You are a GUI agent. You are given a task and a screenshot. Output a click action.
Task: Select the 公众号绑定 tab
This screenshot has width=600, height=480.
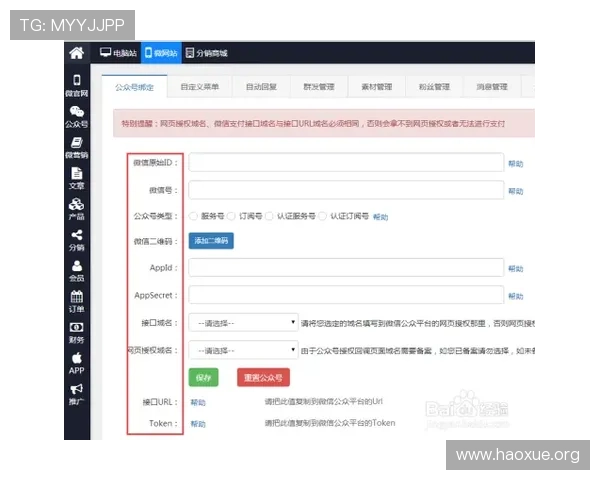point(134,87)
